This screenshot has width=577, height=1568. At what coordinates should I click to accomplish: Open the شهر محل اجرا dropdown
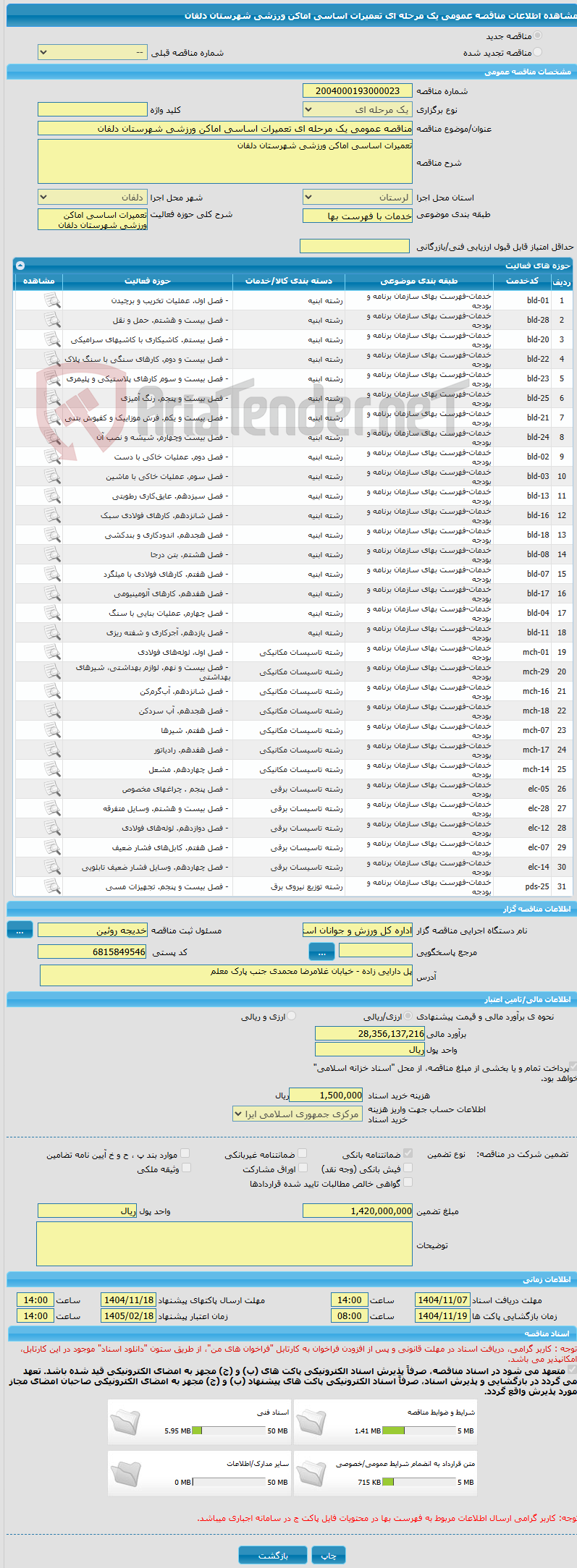click(93, 198)
